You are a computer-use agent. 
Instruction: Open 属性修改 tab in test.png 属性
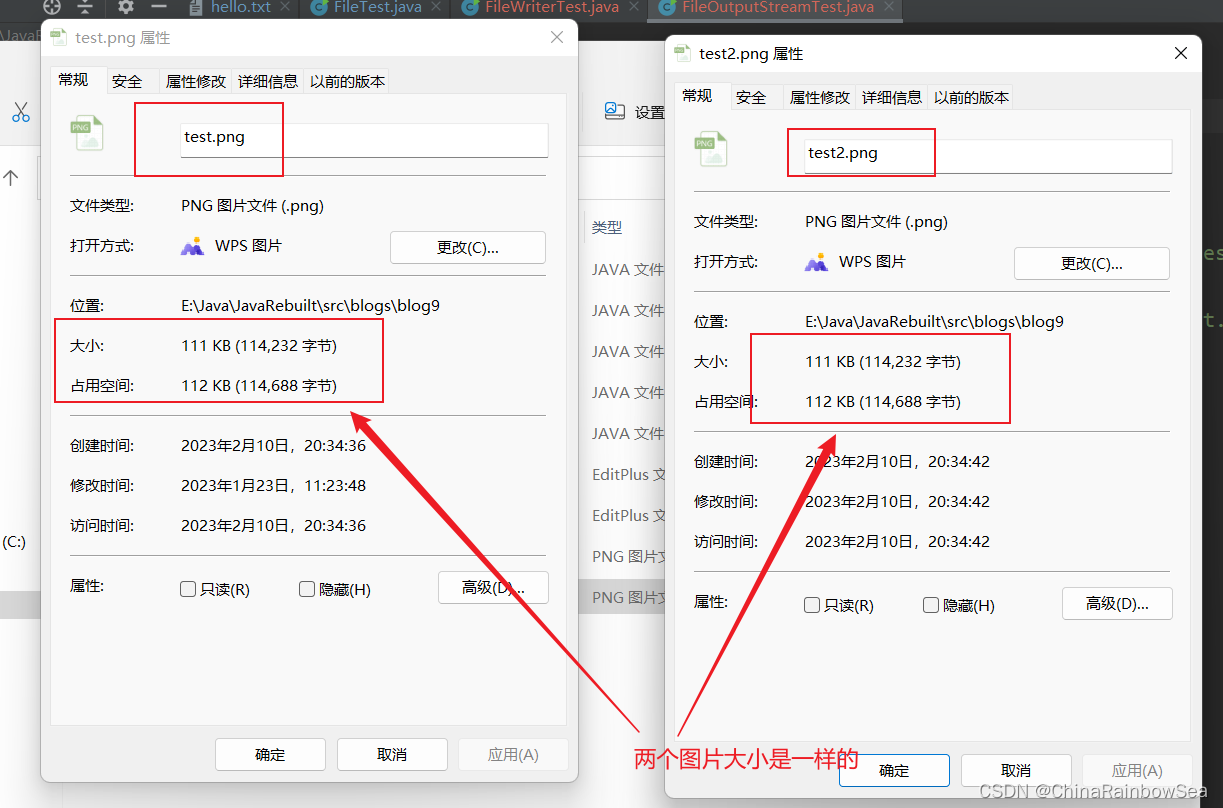coord(196,82)
